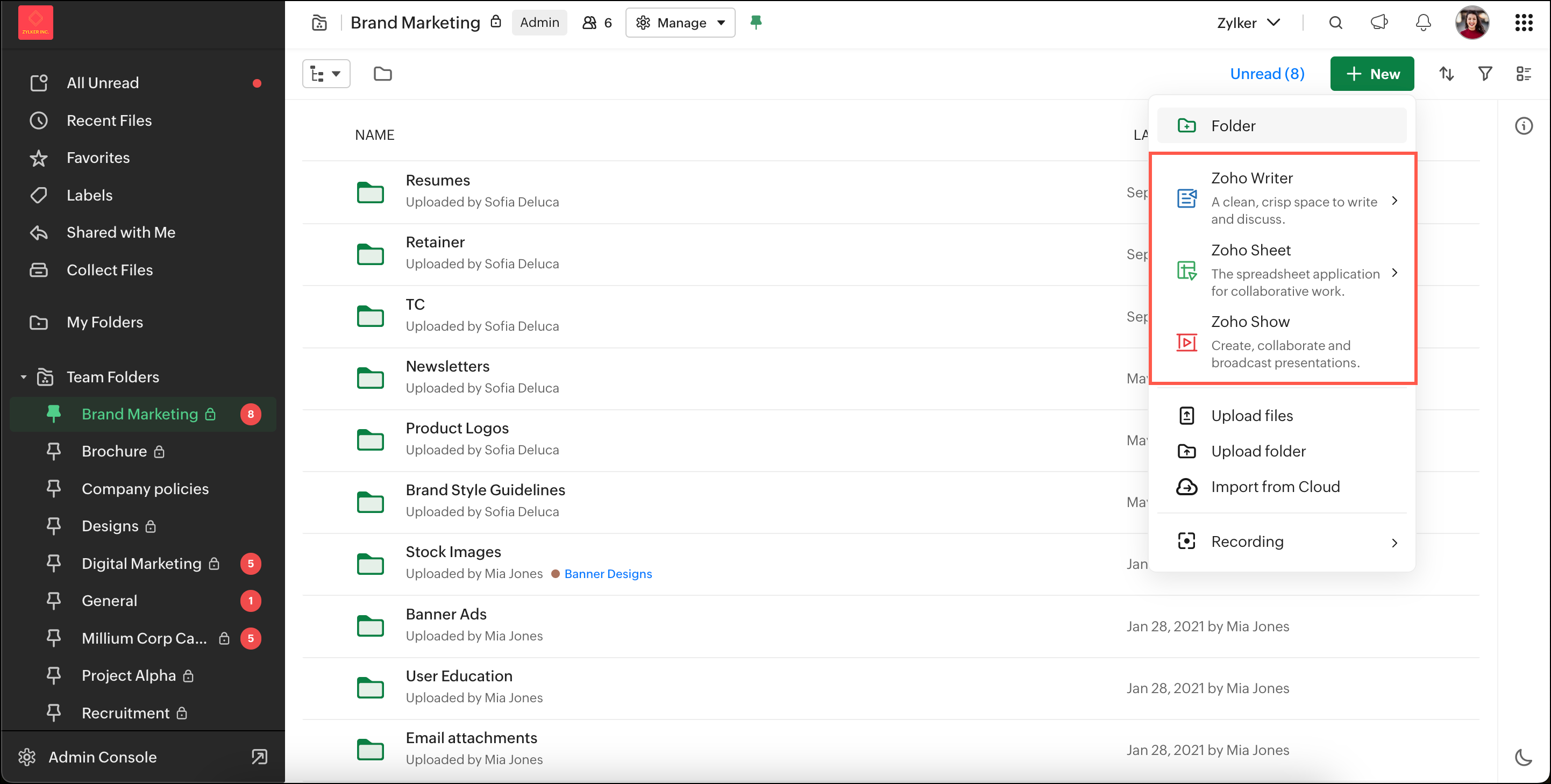Unpin the Brand Marketing pin in sidebar
Viewport: 1551px width, 784px height.
click(x=54, y=414)
